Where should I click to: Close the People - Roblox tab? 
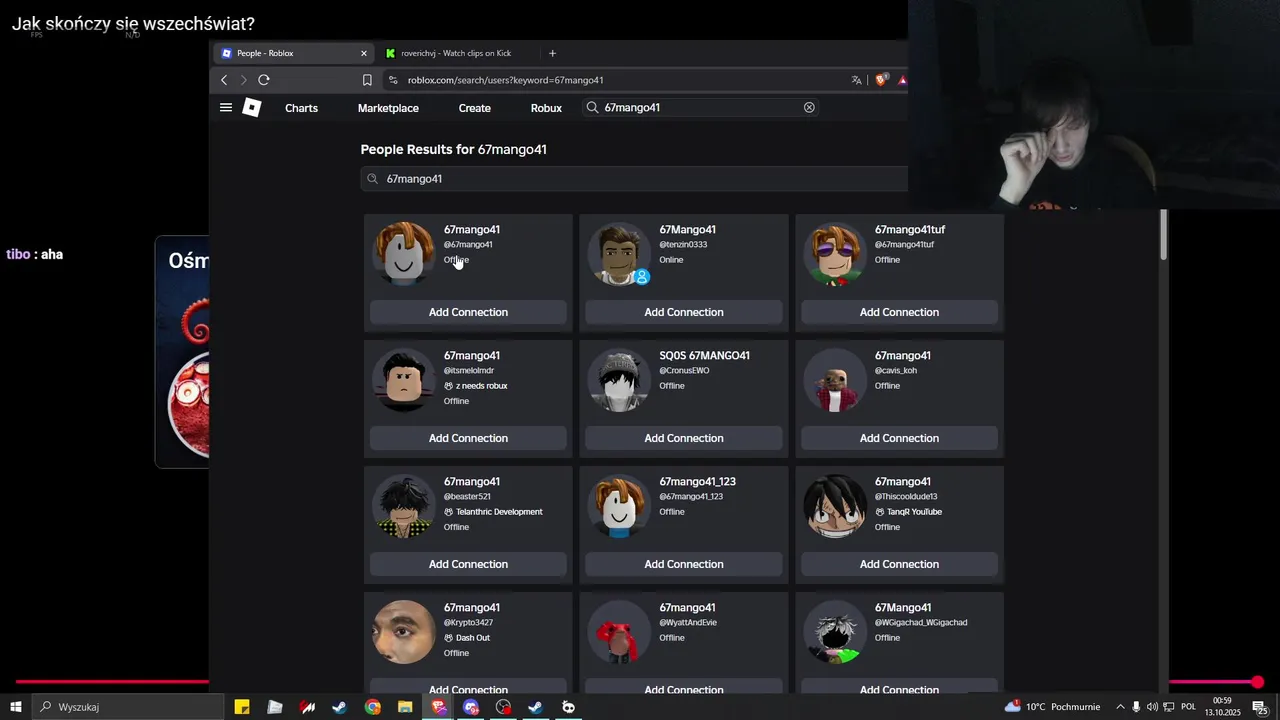point(364,53)
